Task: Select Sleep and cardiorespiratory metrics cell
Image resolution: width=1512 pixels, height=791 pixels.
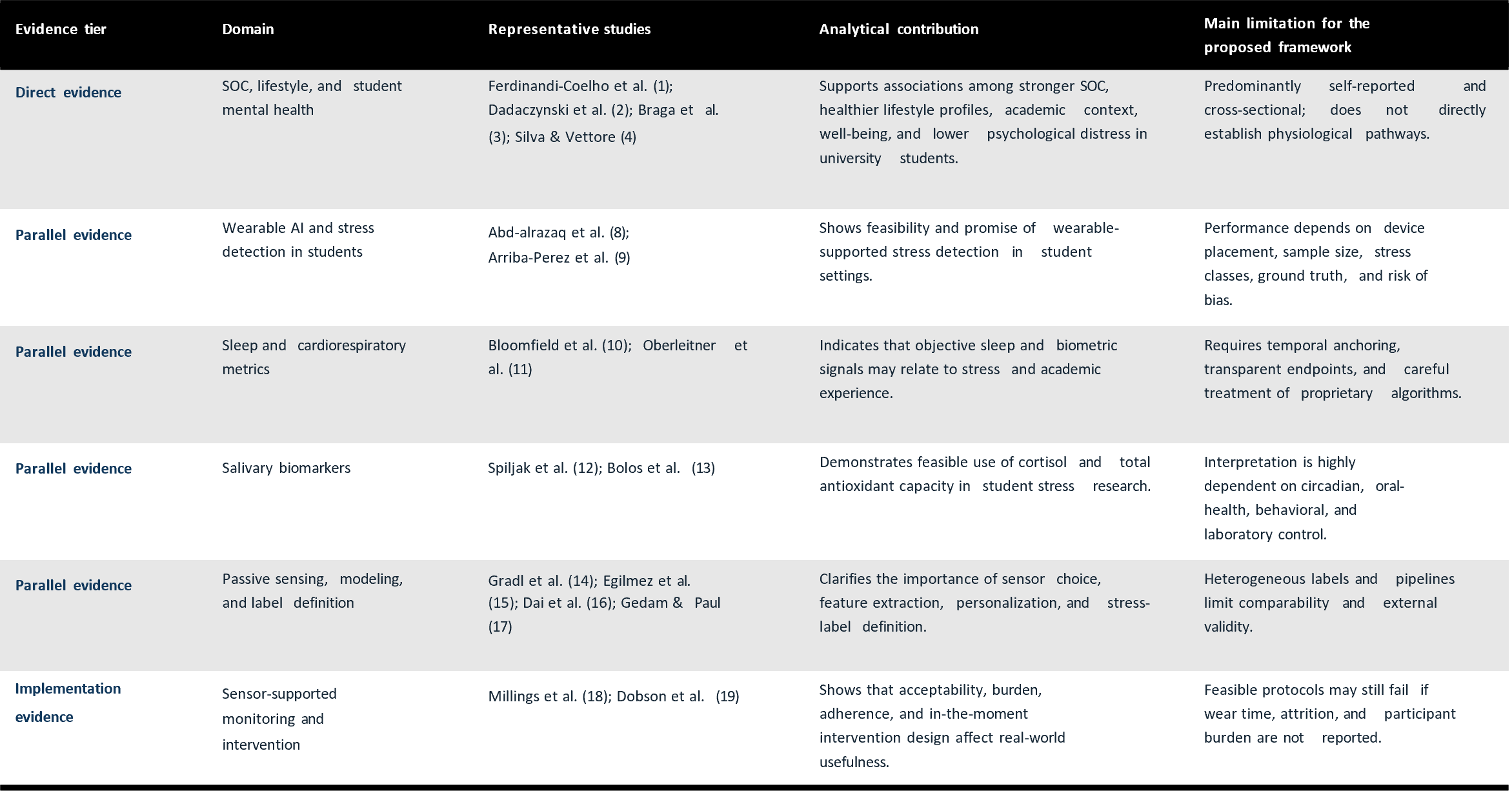Action: coord(314,357)
